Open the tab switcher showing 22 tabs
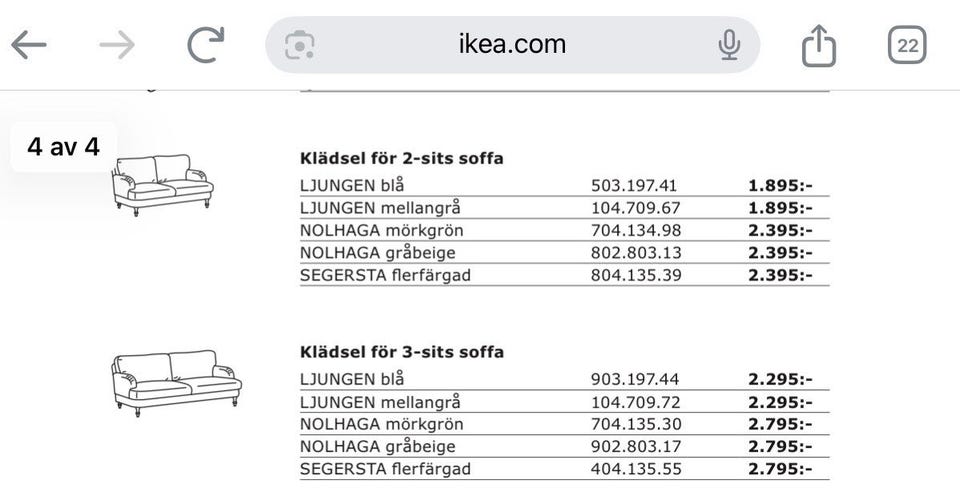The image size is (960, 504). (x=908, y=45)
